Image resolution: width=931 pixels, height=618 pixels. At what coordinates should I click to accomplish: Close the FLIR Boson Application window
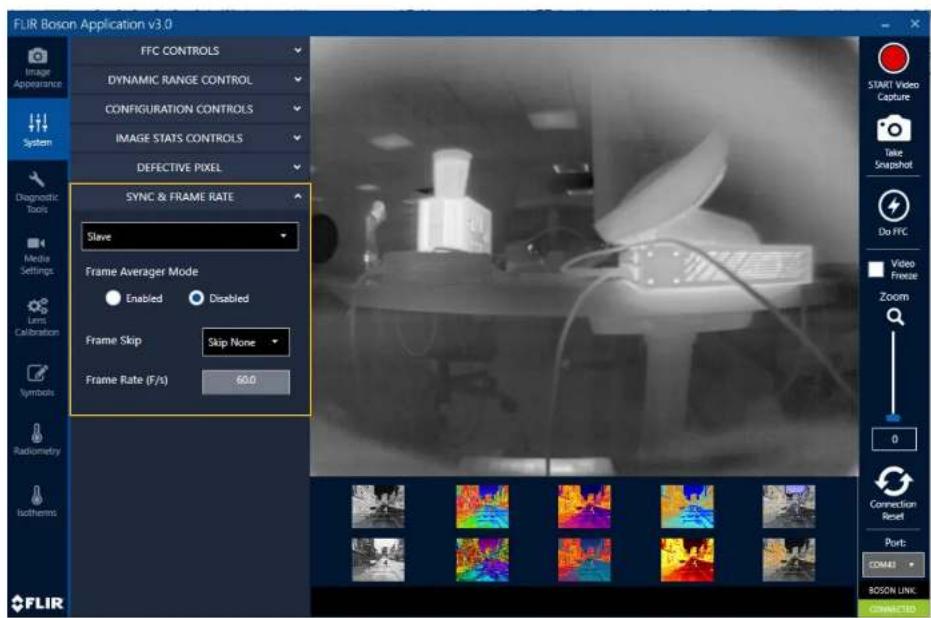pos(915,24)
